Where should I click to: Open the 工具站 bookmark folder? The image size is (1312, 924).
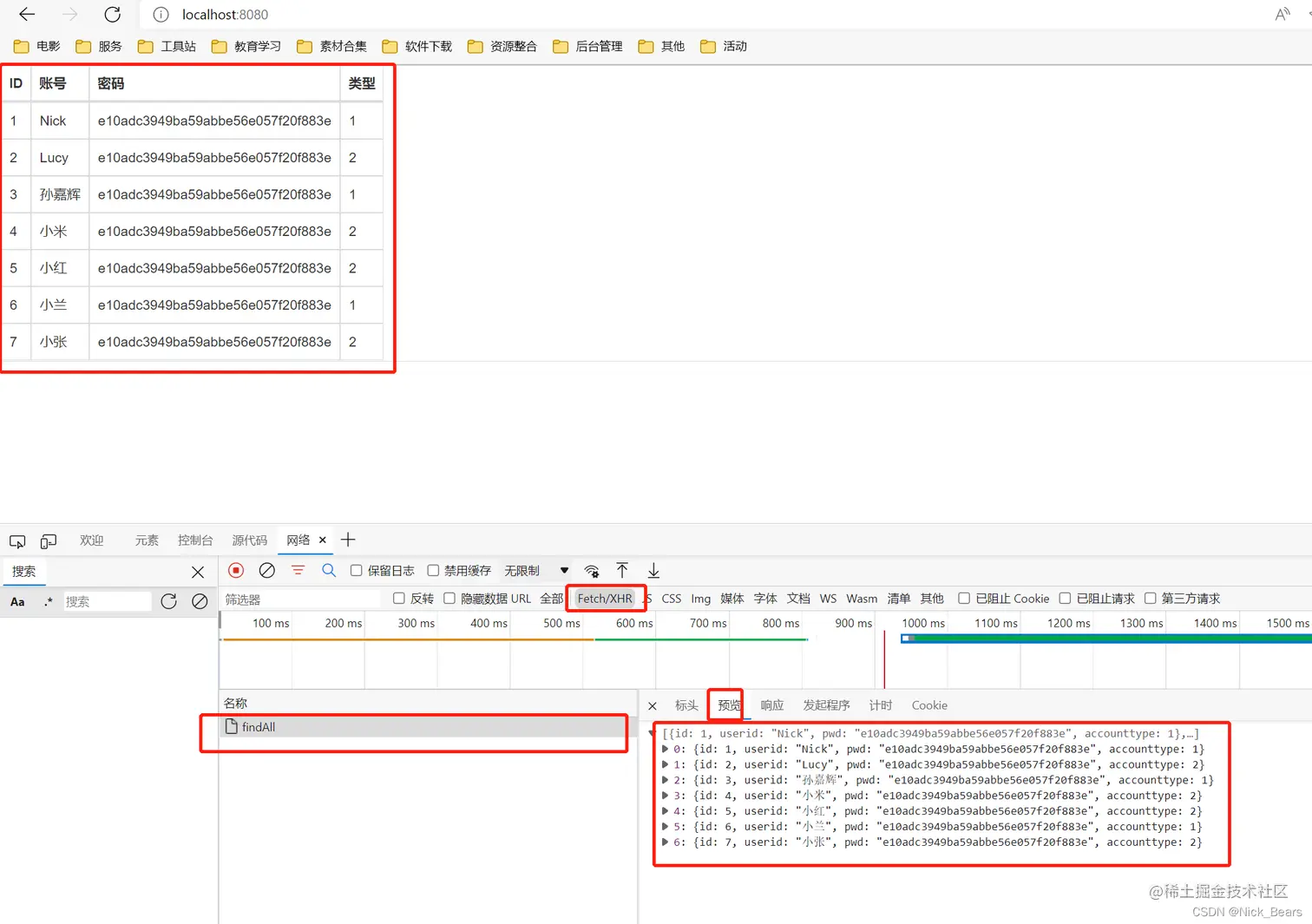tap(167, 46)
